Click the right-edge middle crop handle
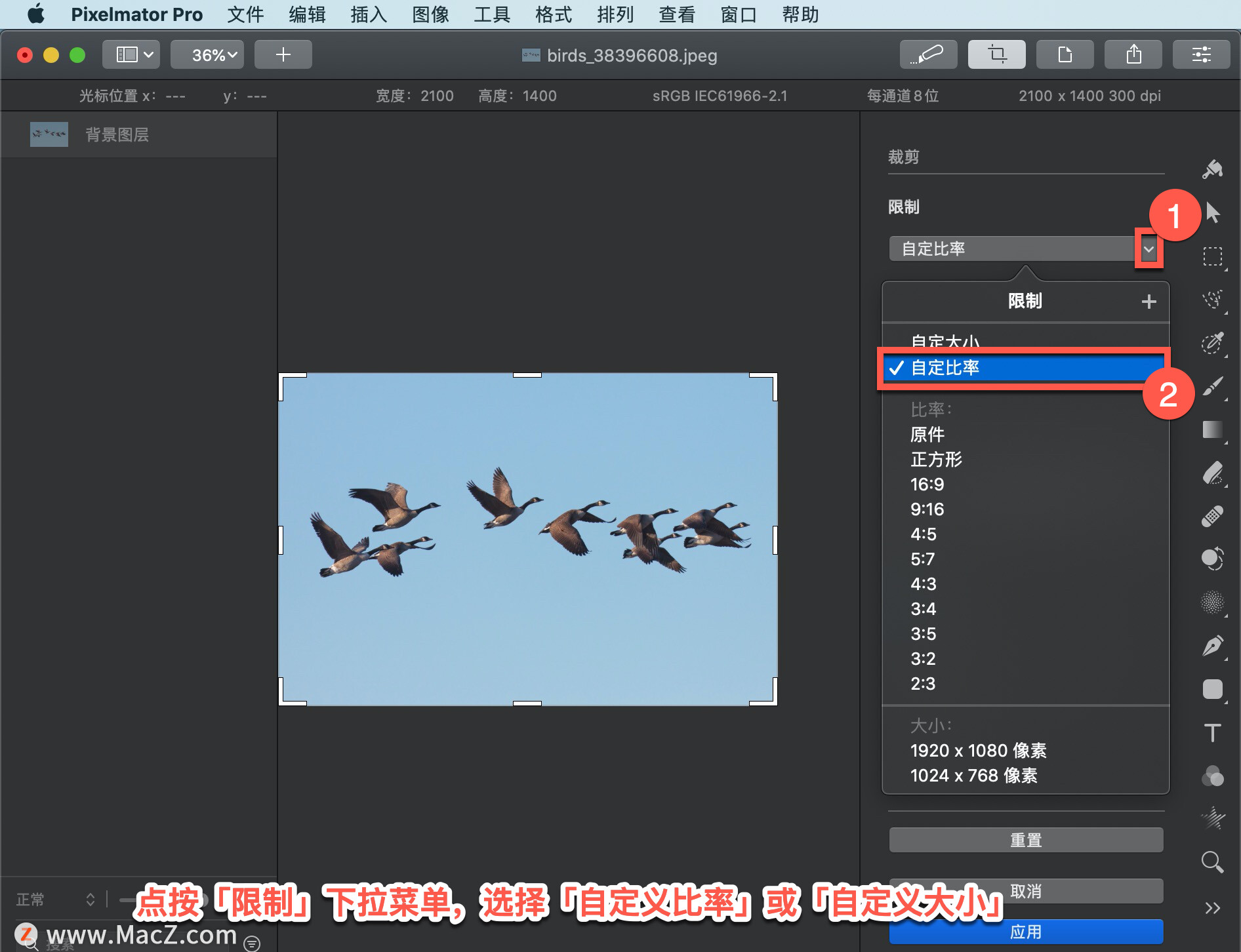 tap(775, 540)
